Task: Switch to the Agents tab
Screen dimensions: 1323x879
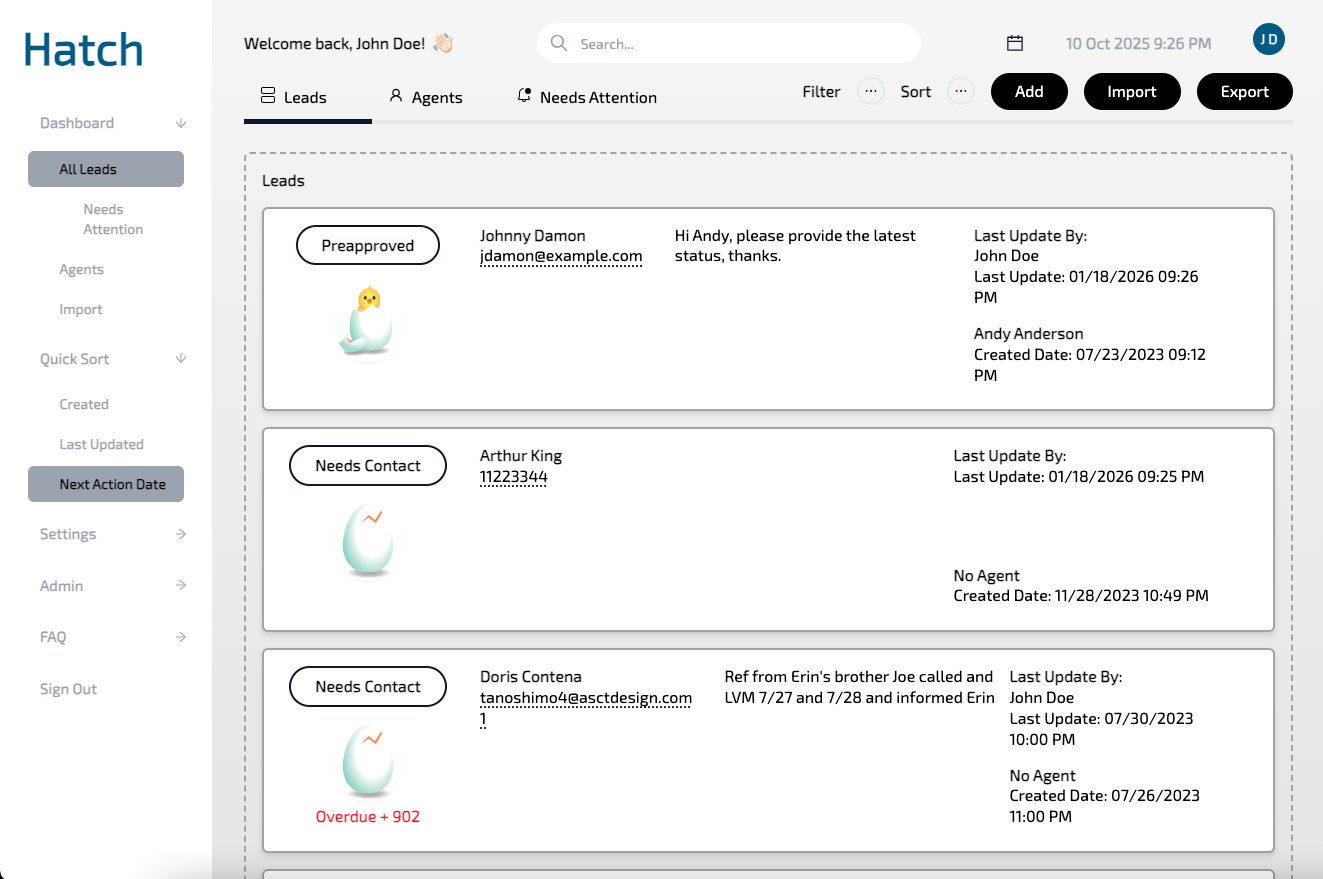Action: (426, 97)
